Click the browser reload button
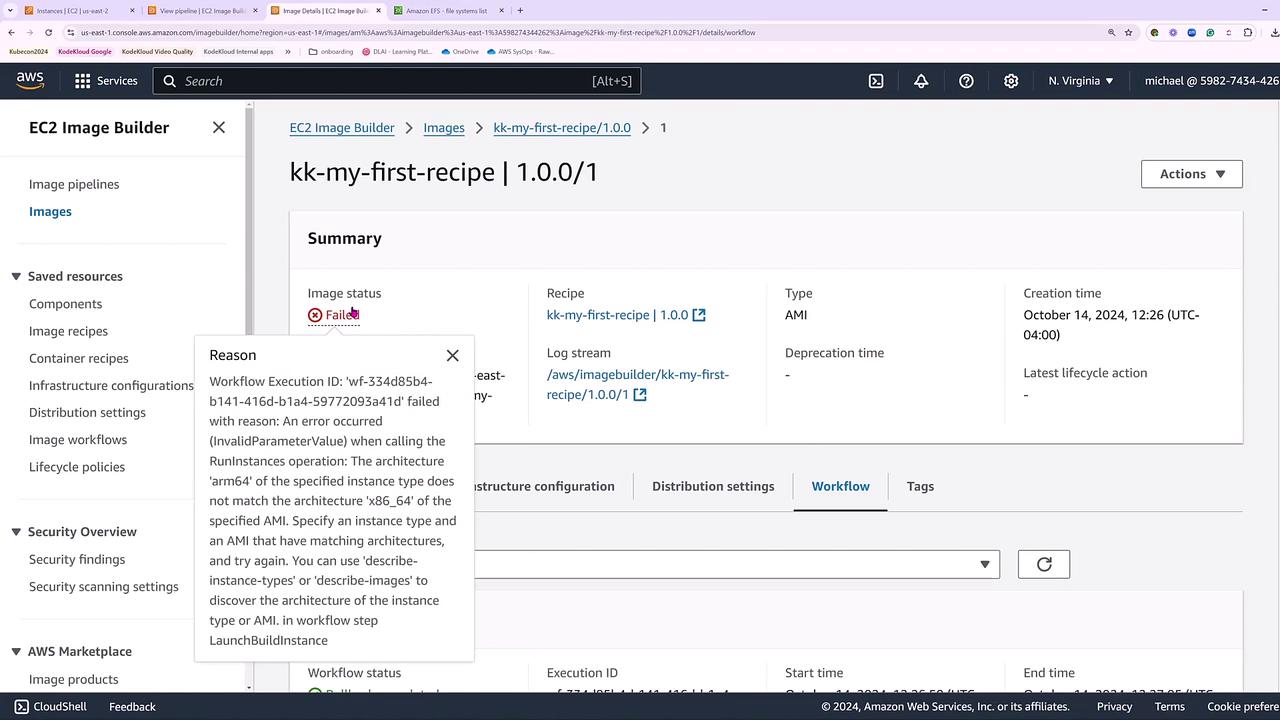This screenshot has width=1280, height=720. coord(48,32)
